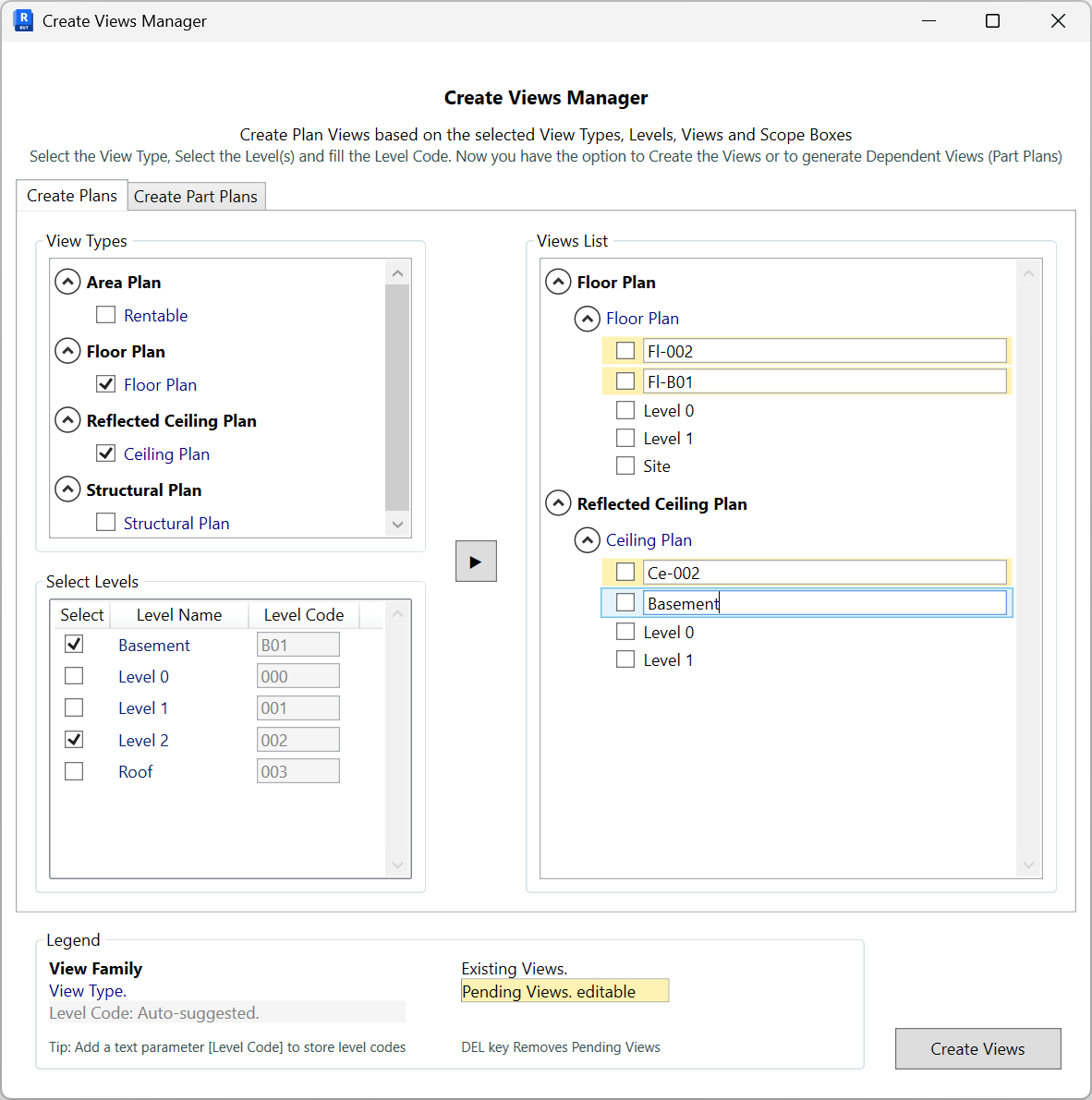Collapse the Ceiling Plan group in Views List
This screenshot has height=1100, width=1092.
(587, 539)
